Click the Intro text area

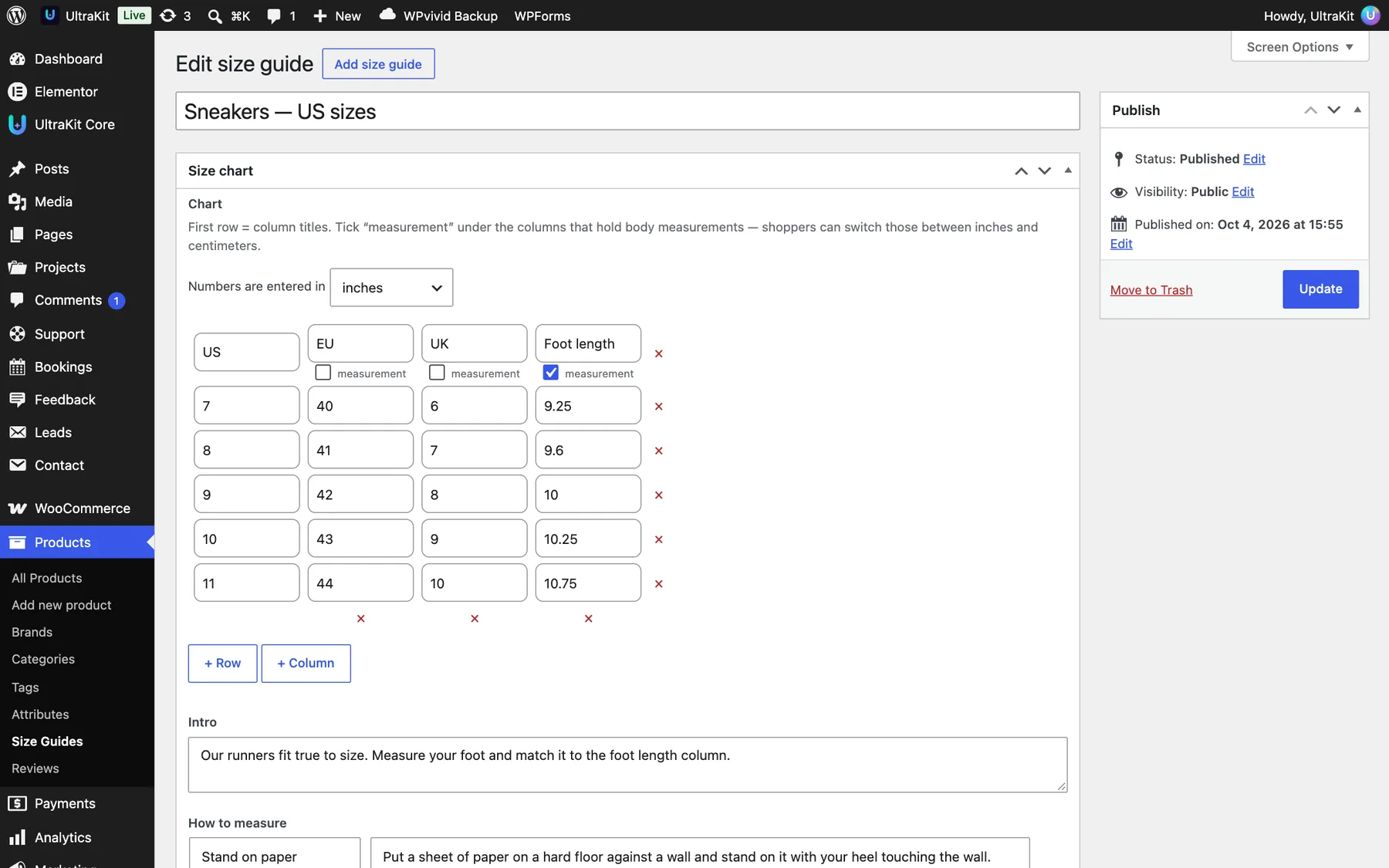coord(627,765)
